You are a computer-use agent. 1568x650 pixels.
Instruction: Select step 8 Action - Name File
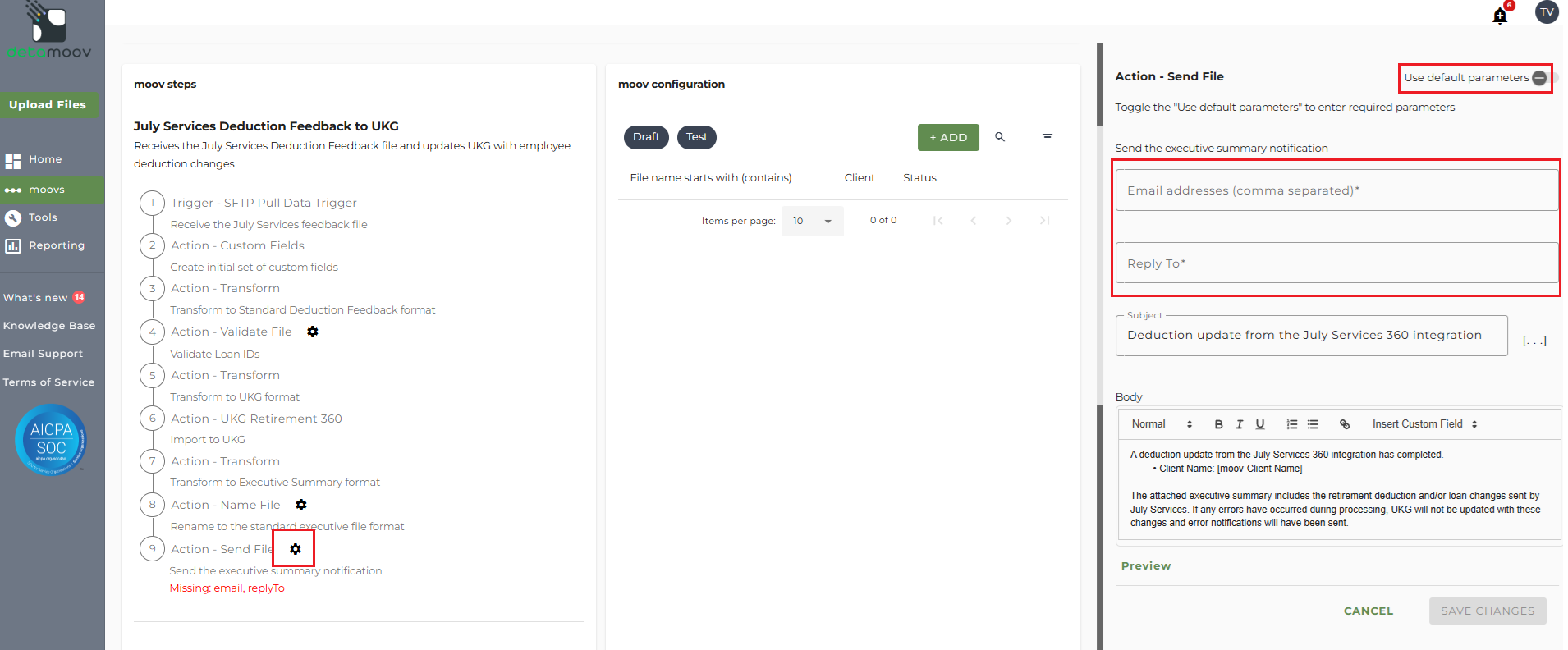[226, 505]
